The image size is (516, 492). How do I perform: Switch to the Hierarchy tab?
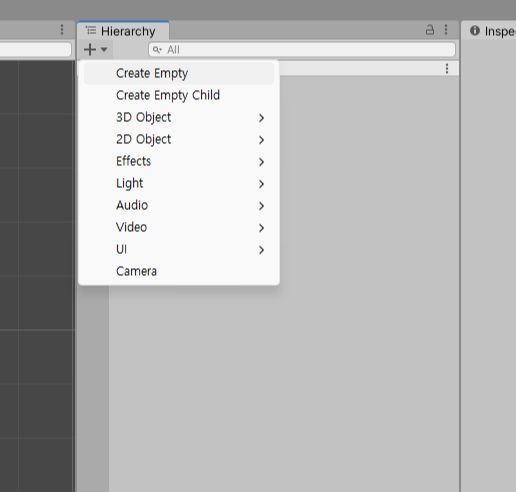point(123,31)
